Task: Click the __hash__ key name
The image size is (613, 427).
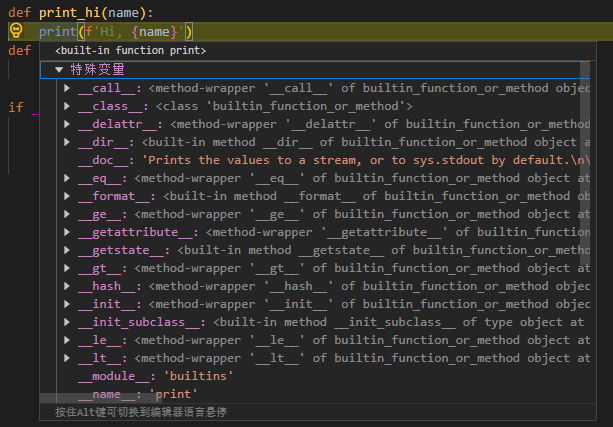Action: (106, 286)
